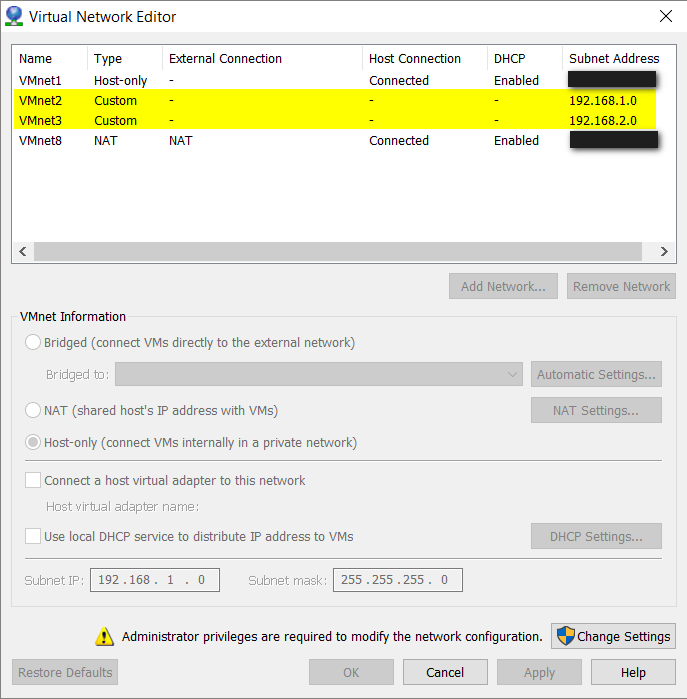Click the Apply button

[539, 672]
